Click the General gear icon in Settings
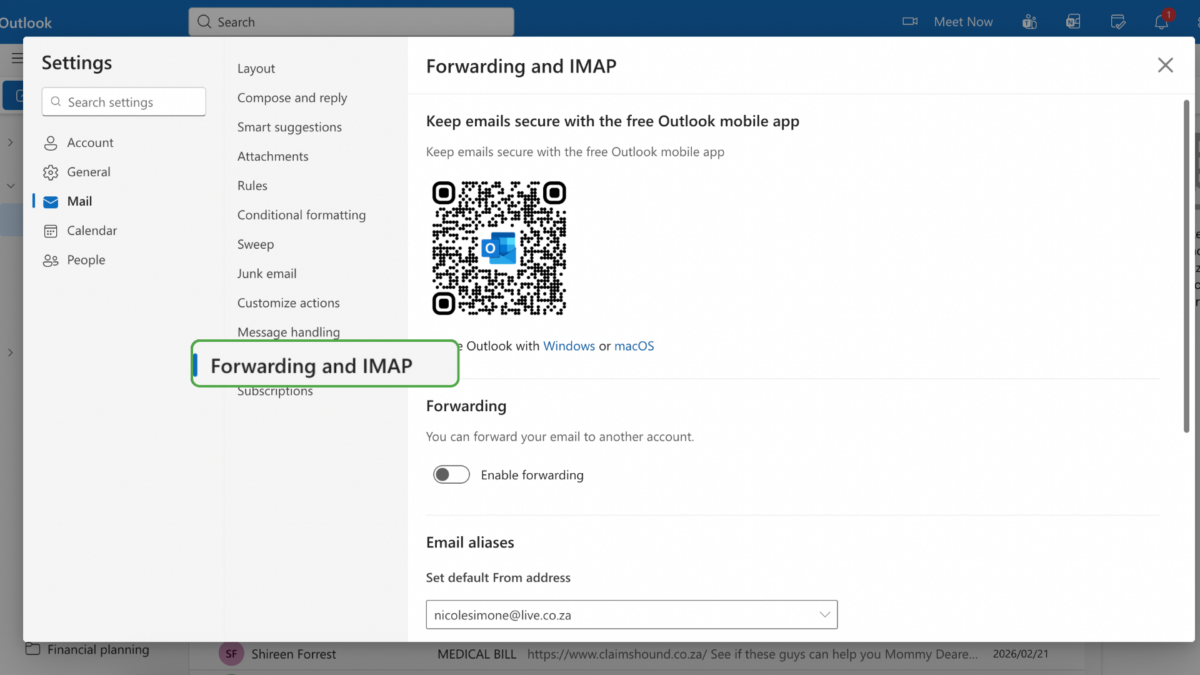The width and height of the screenshot is (1200, 675). click(x=51, y=172)
